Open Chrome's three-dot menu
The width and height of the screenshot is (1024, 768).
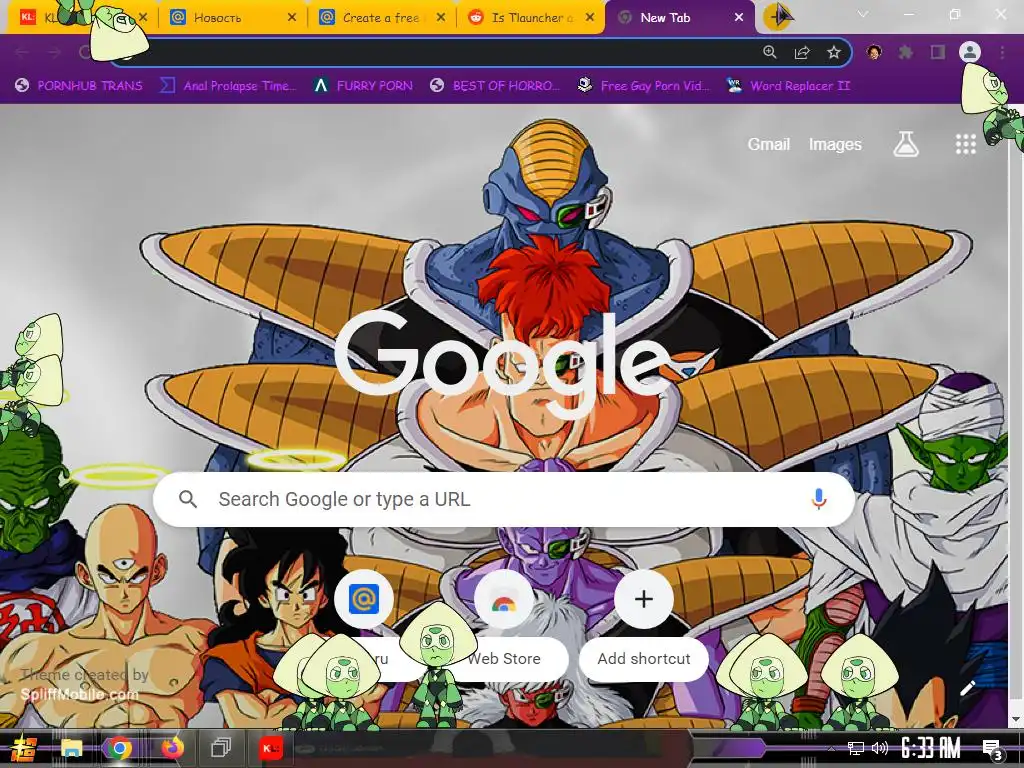coord(1002,52)
